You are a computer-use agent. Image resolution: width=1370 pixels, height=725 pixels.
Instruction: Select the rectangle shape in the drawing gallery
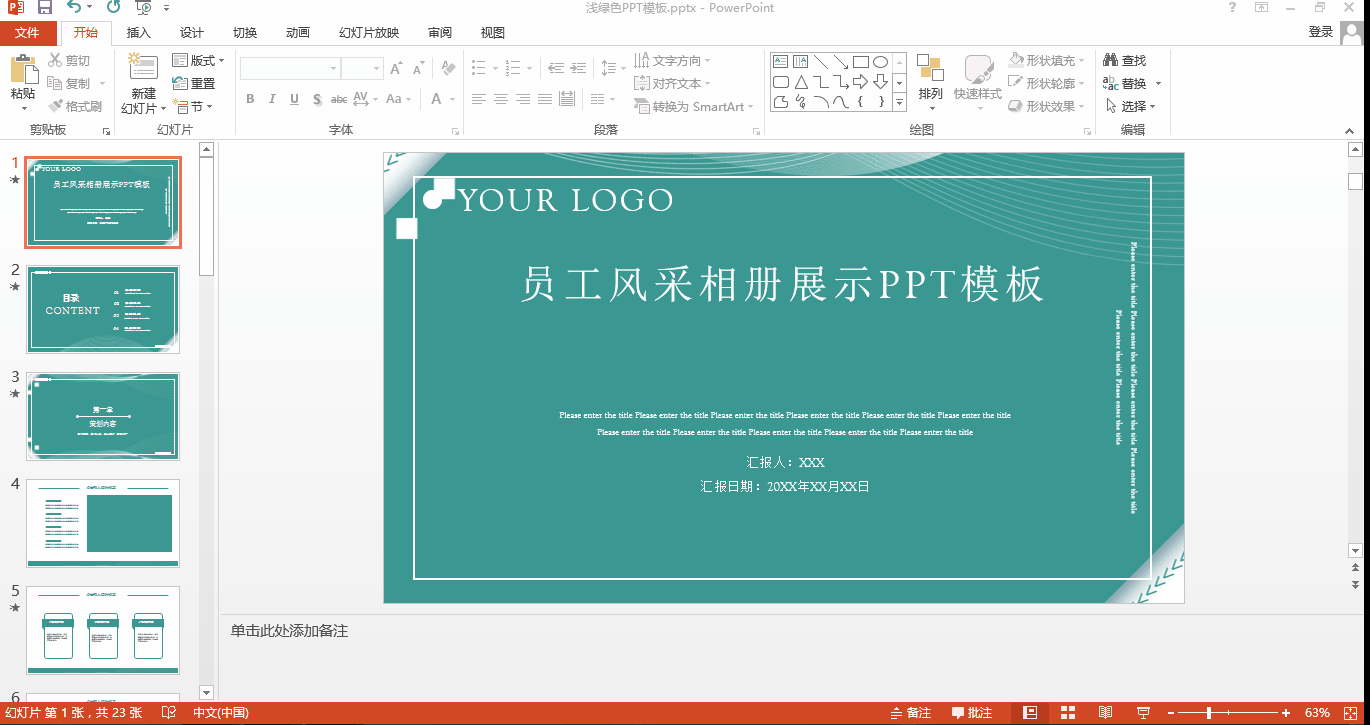tap(862, 60)
